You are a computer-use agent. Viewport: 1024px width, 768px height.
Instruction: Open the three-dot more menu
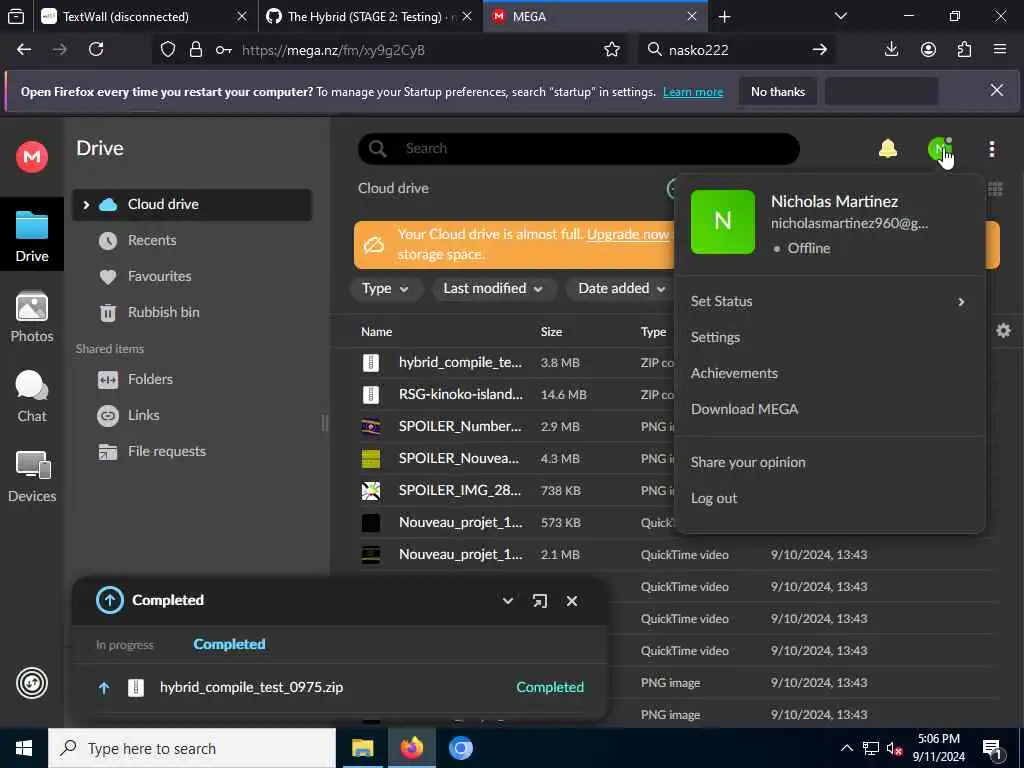click(991, 149)
